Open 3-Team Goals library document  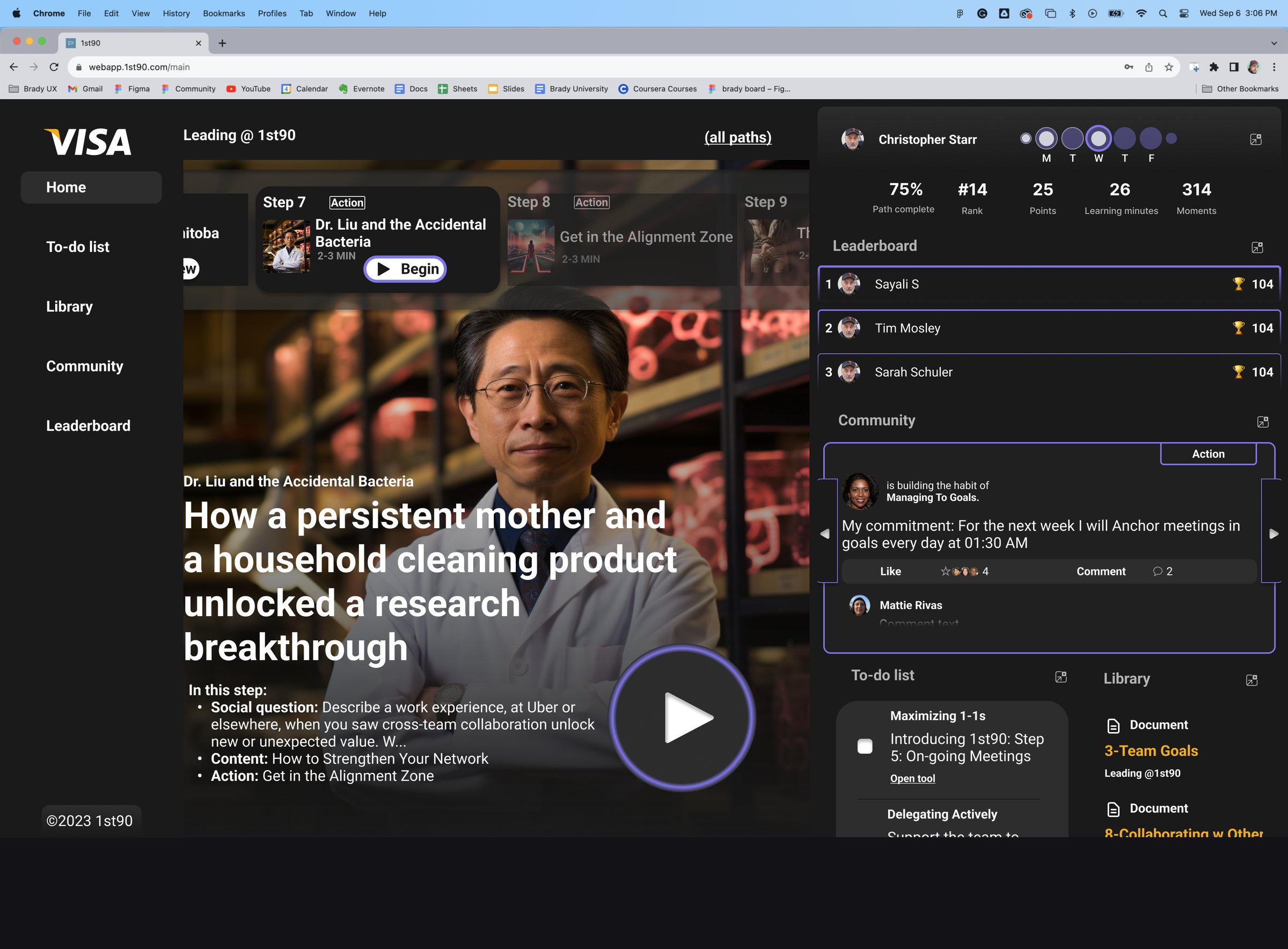(1151, 751)
